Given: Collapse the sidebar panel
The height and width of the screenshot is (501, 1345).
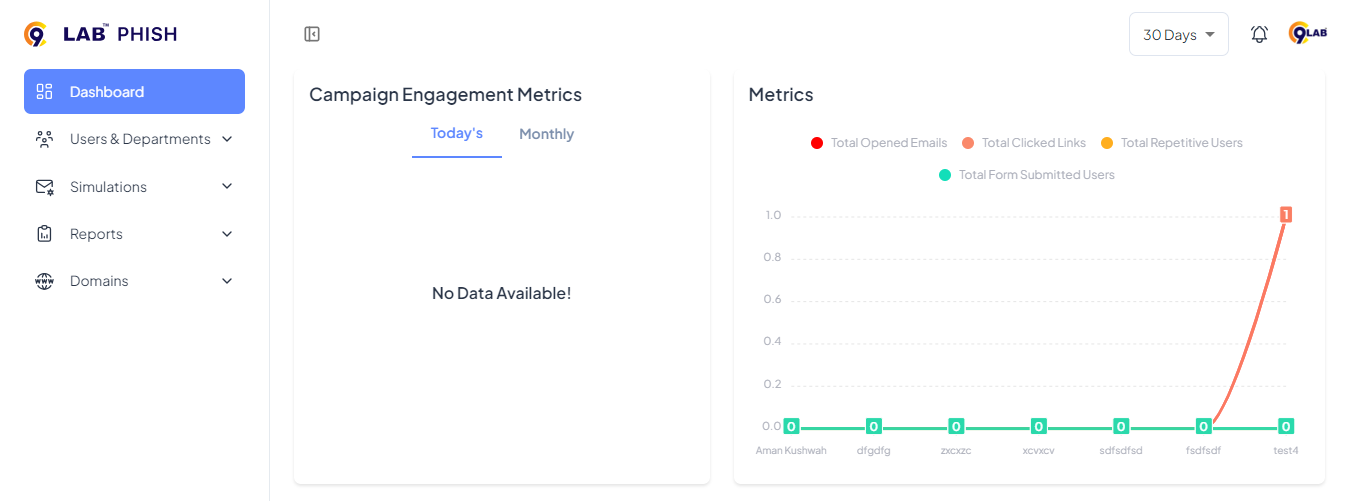Looking at the screenshot, I should point(312,35).
